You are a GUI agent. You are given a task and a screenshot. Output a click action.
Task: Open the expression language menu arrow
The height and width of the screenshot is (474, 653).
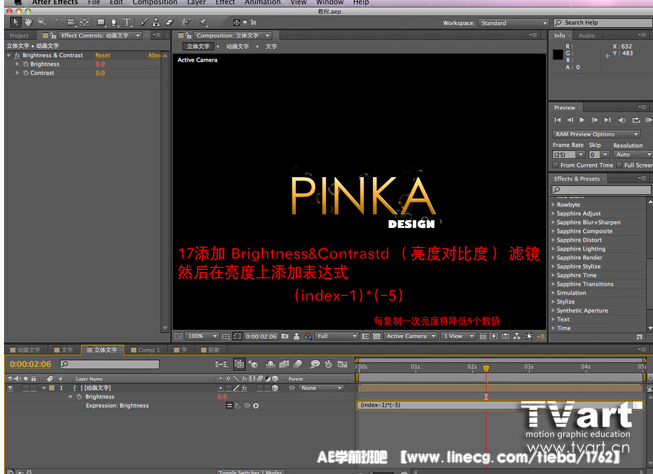point(256,405)
